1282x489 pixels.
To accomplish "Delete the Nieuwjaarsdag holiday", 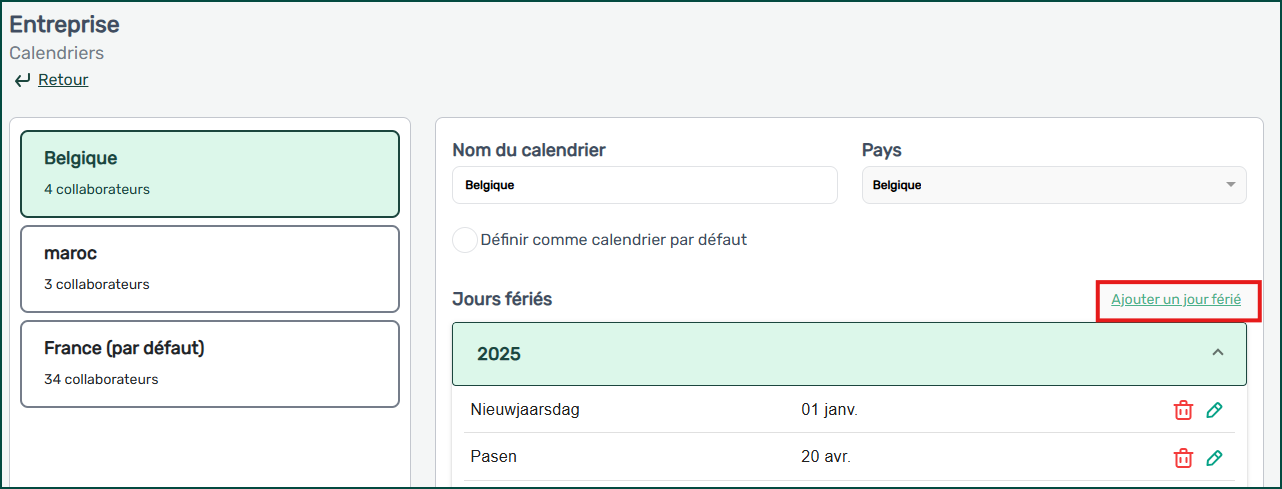I will tap(1183, 410).
